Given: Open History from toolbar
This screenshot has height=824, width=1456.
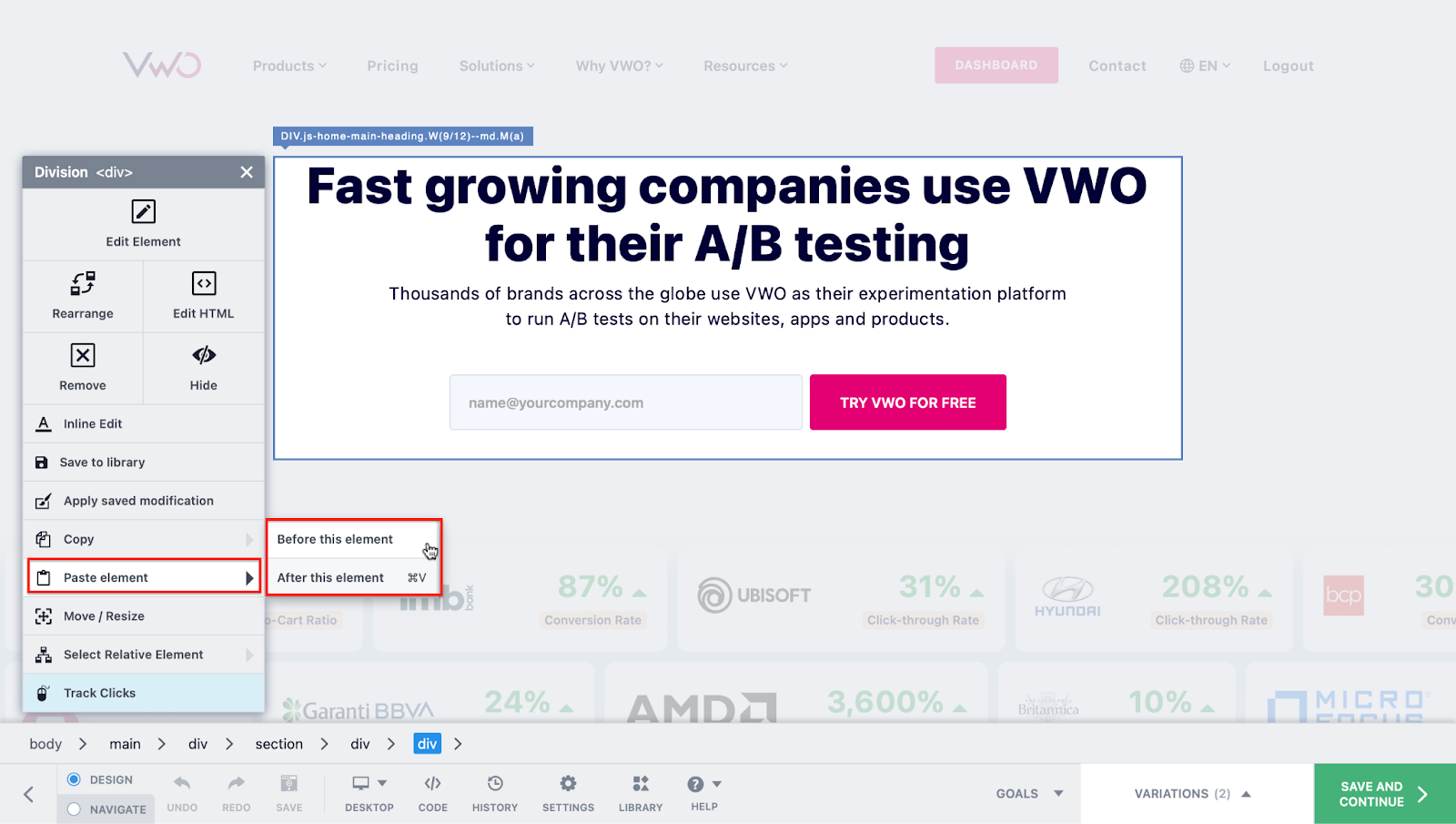Looking at the screenshot, I should 495,792.
